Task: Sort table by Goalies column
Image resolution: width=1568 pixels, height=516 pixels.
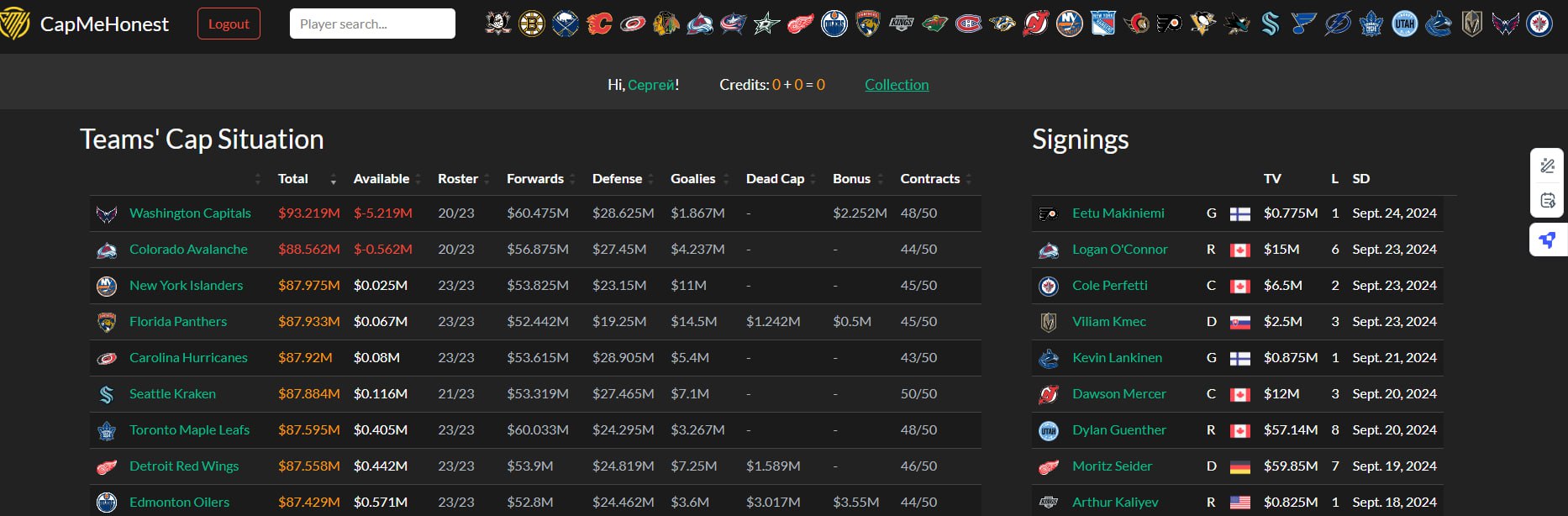Action: pyautogui.click(x=699, y=179)
